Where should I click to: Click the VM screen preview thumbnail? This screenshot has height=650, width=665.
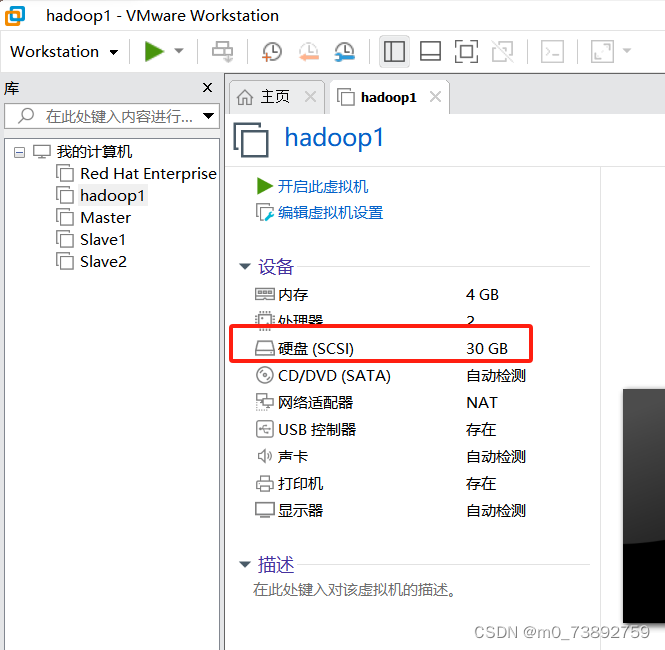[644, 505]
